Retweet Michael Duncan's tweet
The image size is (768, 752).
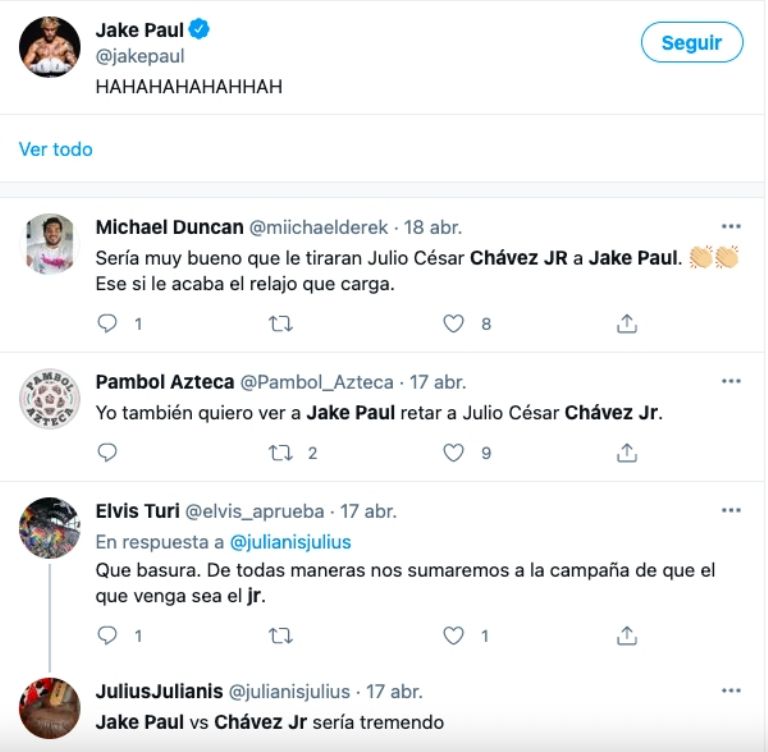(x=281, y=324)
